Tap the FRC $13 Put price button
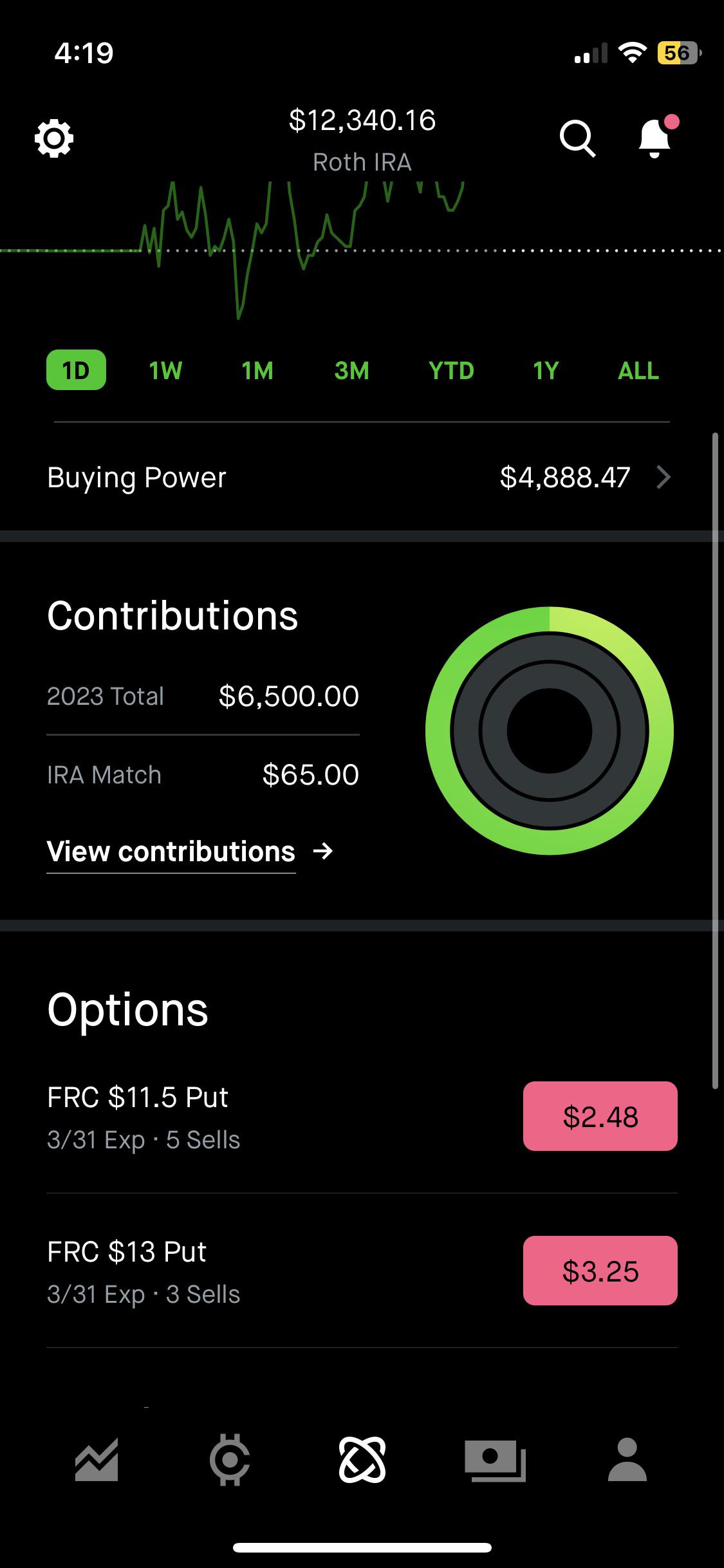724x1568 pixels. 600,1271
